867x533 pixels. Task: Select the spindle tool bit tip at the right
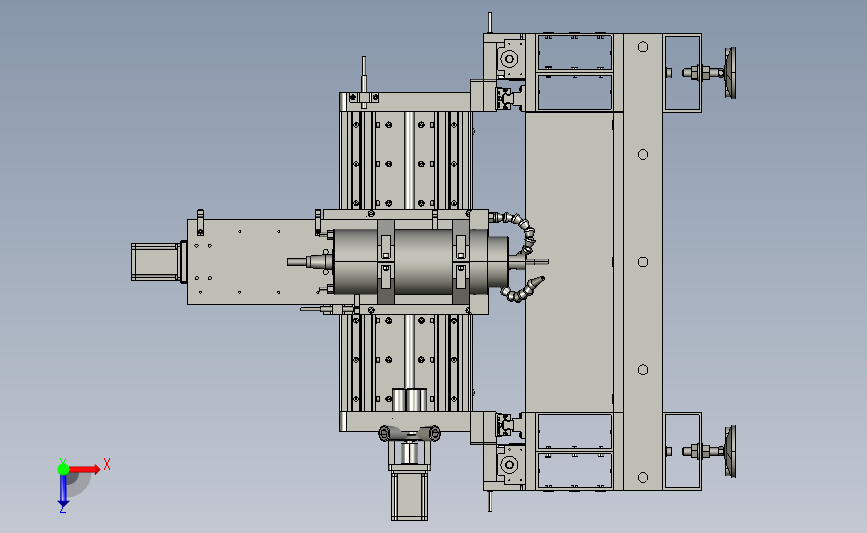pyautogui.click(x=537, y=262)
